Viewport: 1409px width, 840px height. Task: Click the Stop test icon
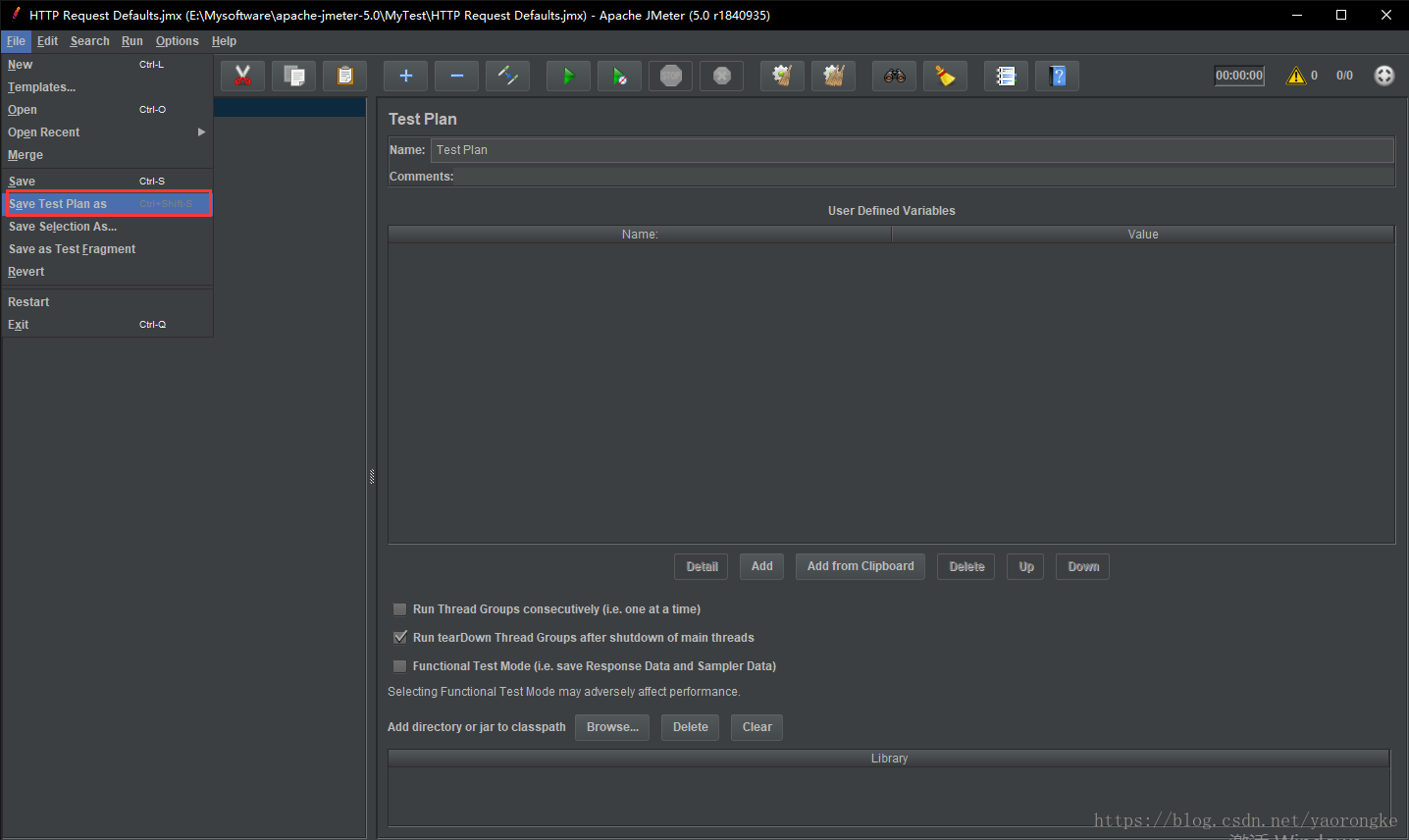pos(670,76)
